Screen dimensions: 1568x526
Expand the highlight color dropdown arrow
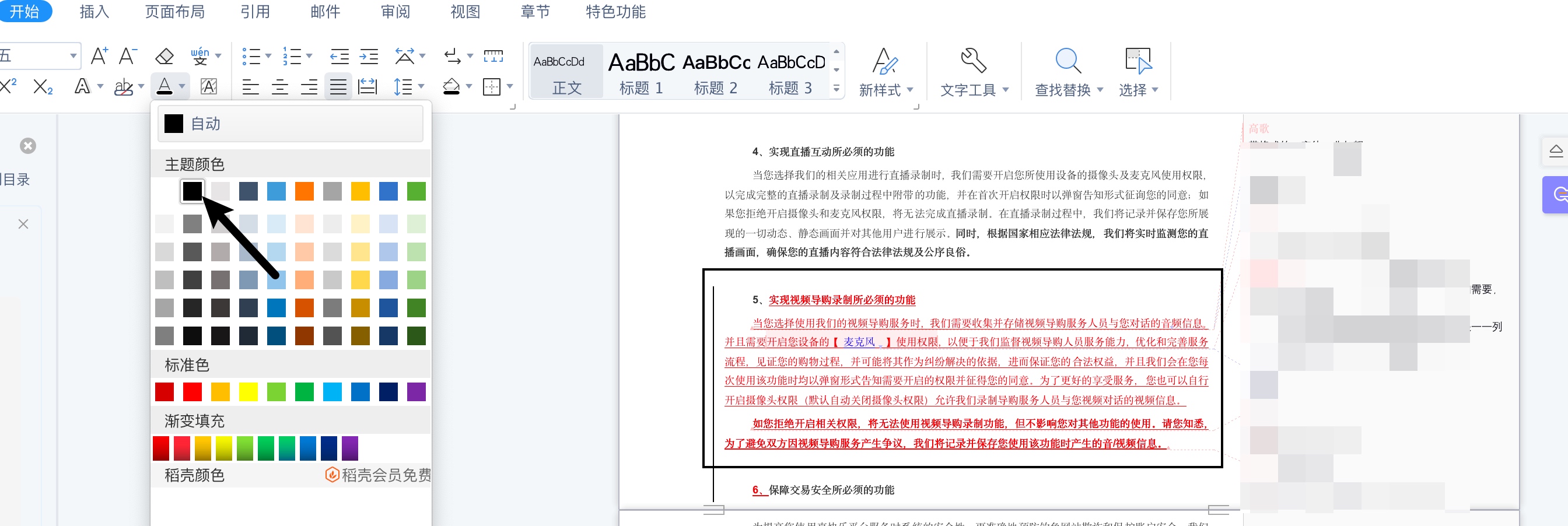pyautogui.click(x=141, y=86)
